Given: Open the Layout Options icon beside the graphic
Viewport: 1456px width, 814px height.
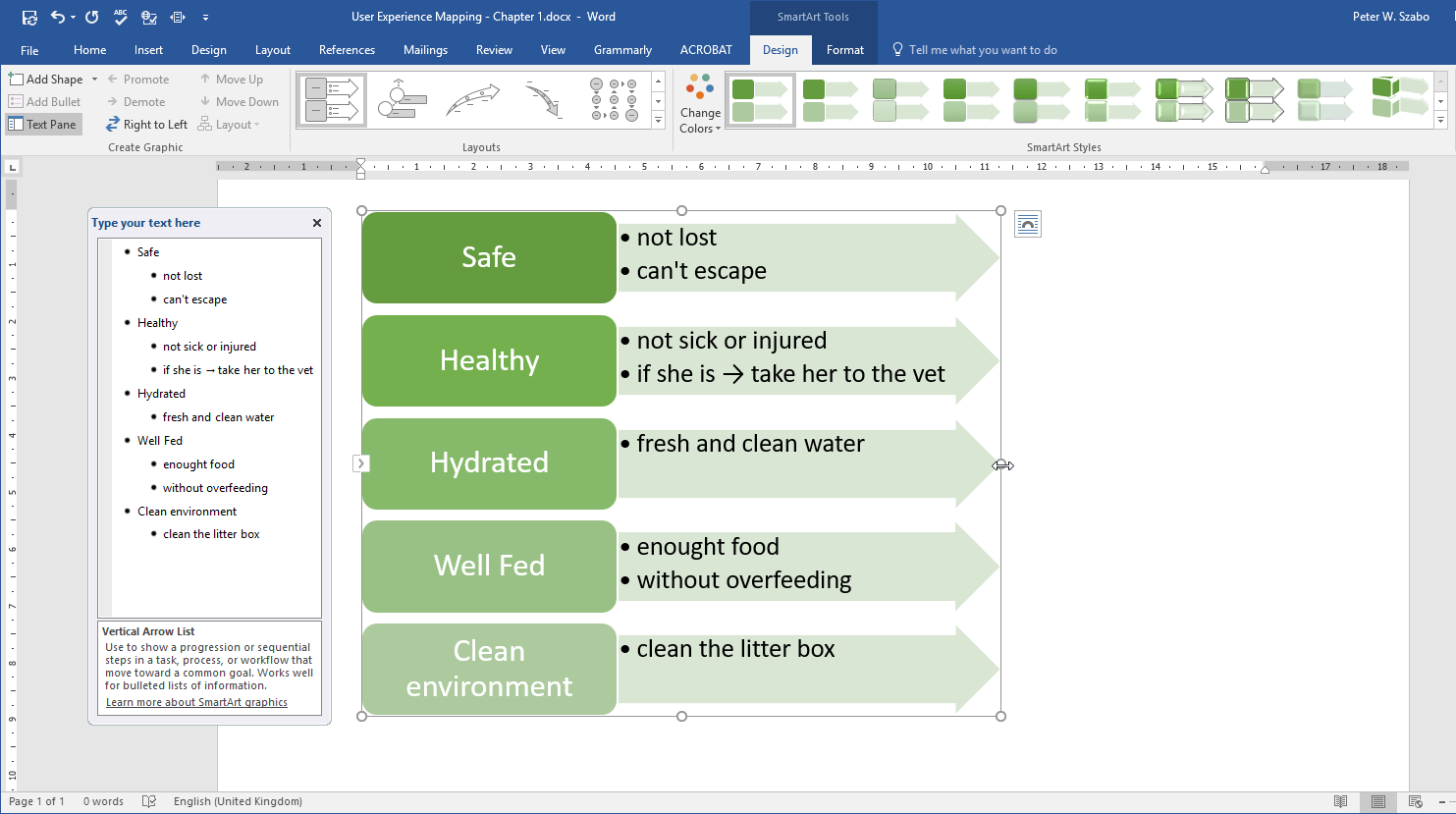Looking at the screenshot, I should tap(1027, 225).
